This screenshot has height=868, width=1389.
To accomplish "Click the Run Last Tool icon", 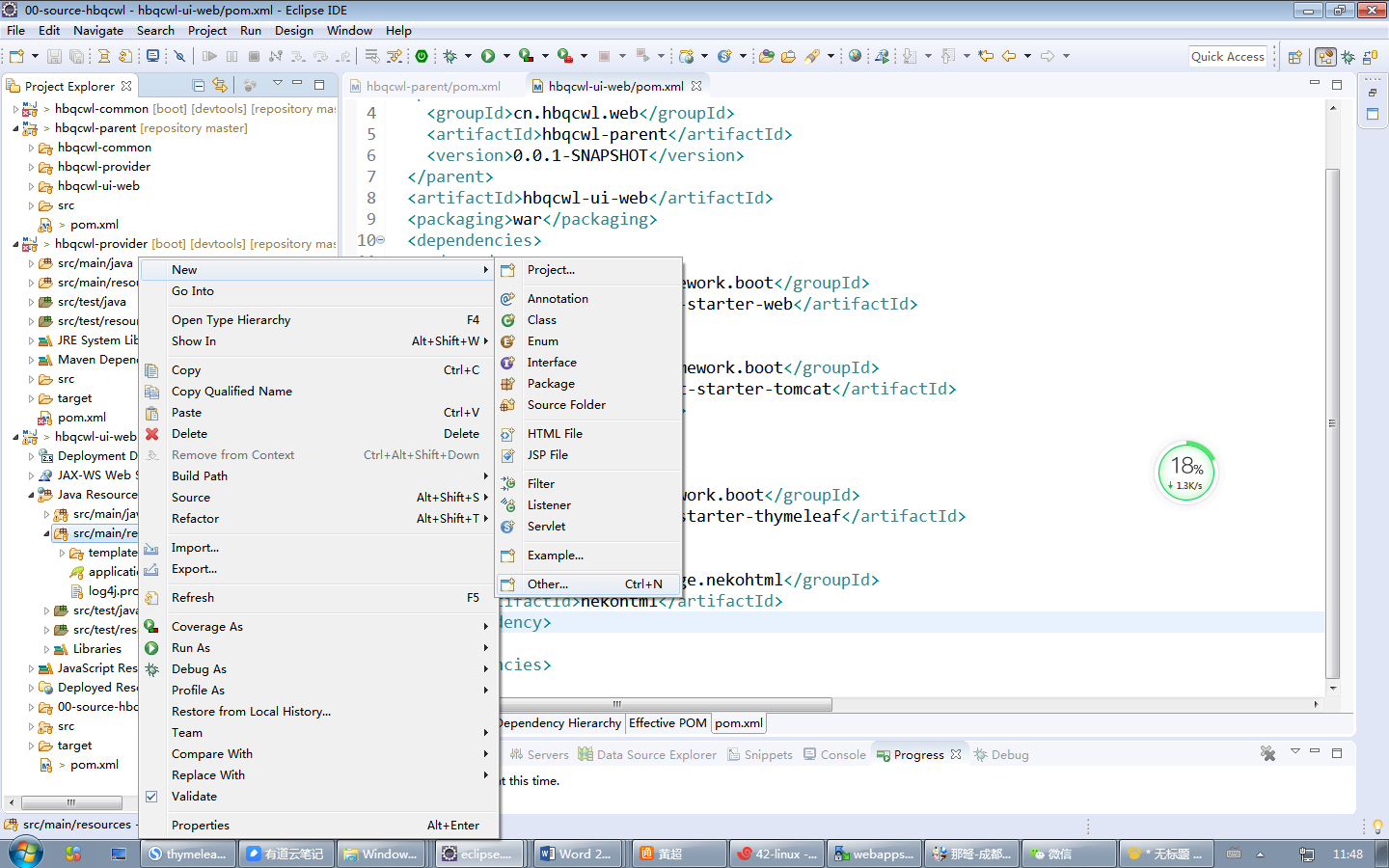I will pos(565,56).
